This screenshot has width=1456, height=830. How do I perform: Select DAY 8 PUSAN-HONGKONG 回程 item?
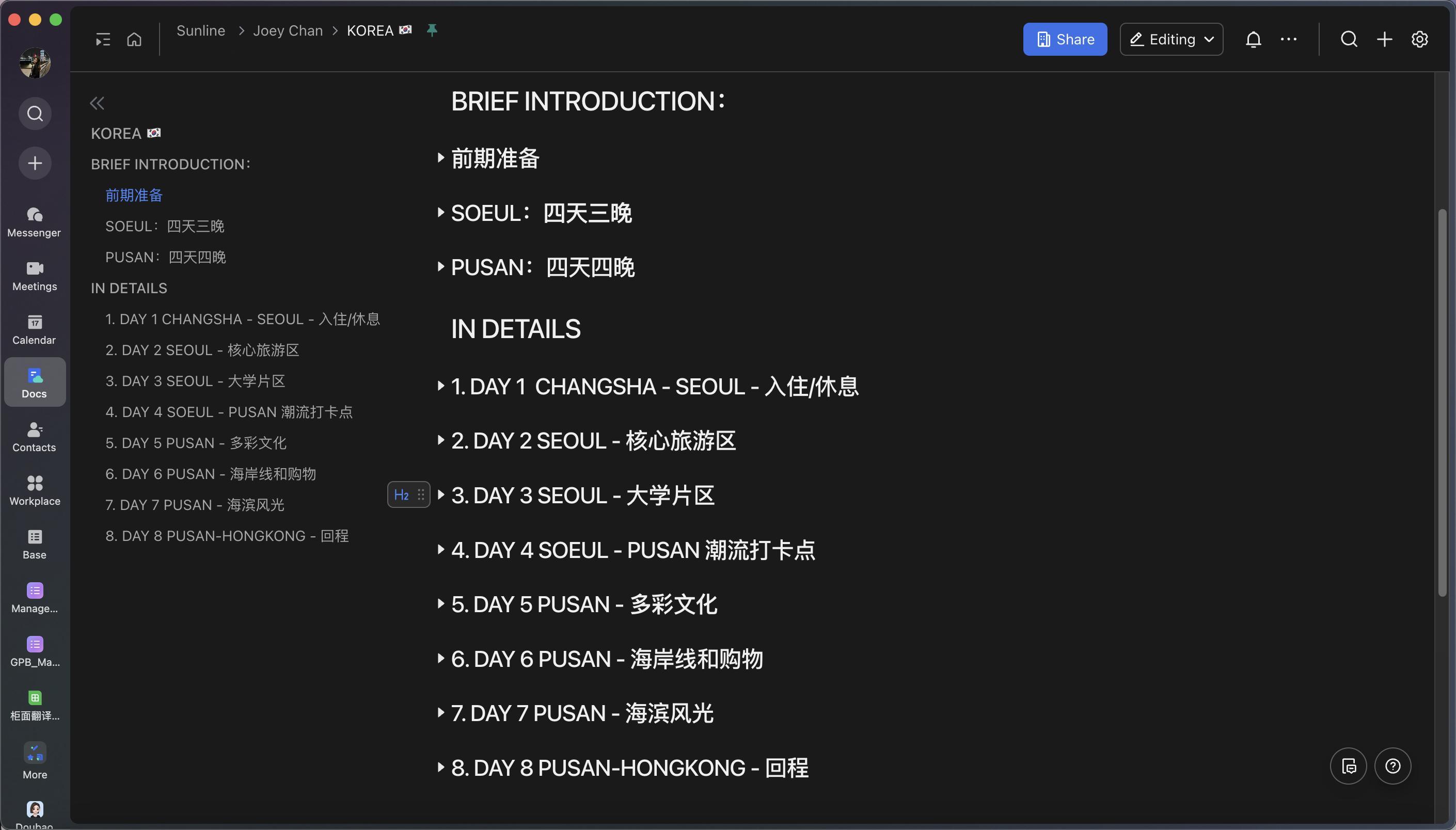(x=629, y=768)
